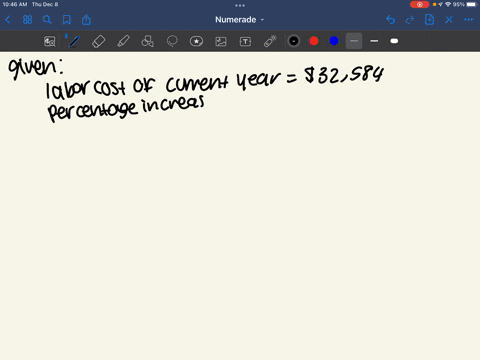Tap the handwritten word 'given:'

36,68
